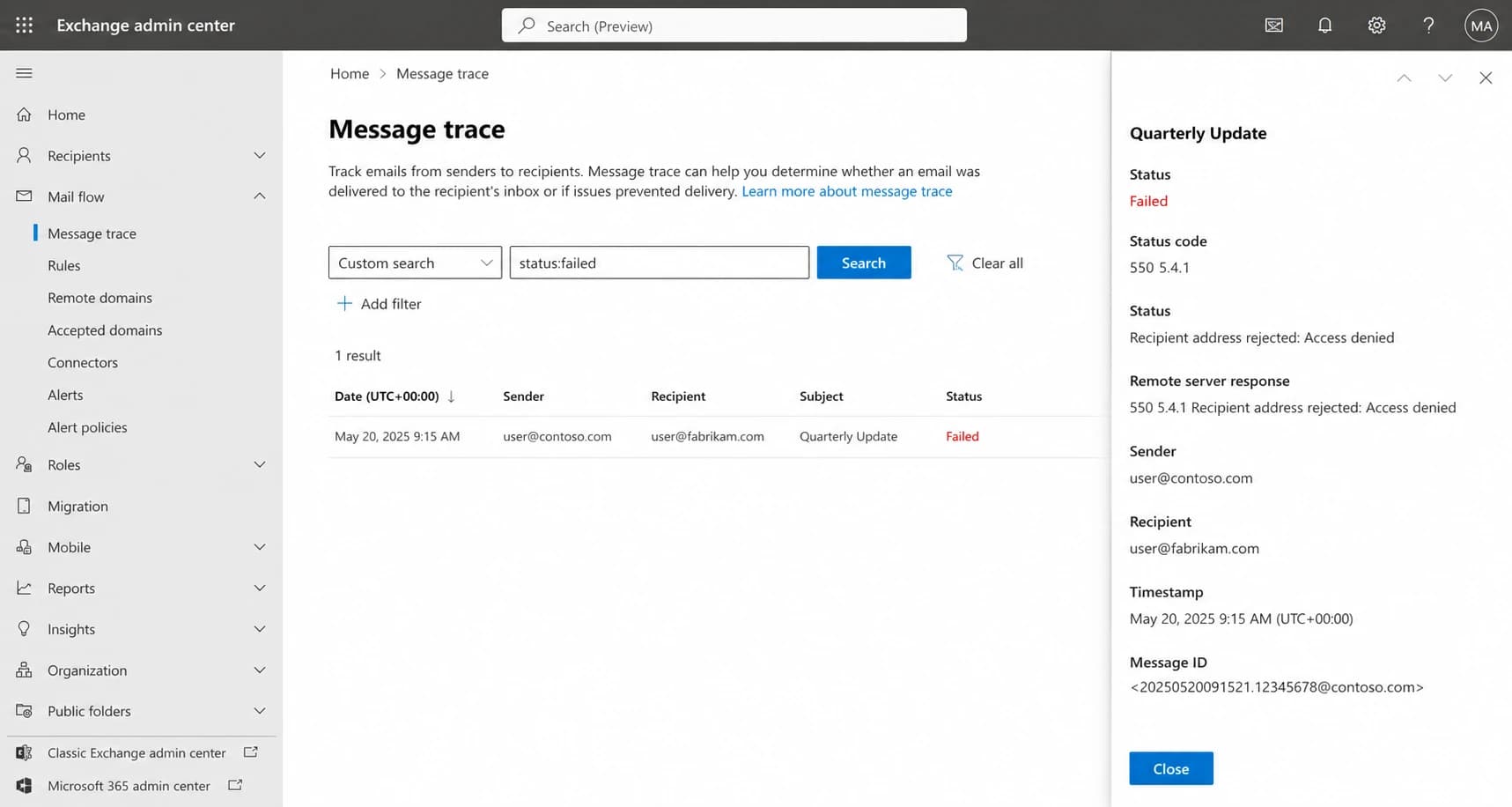Click the Sender column header
Viewport: 1512px width, 807px height.
(523, 396)
